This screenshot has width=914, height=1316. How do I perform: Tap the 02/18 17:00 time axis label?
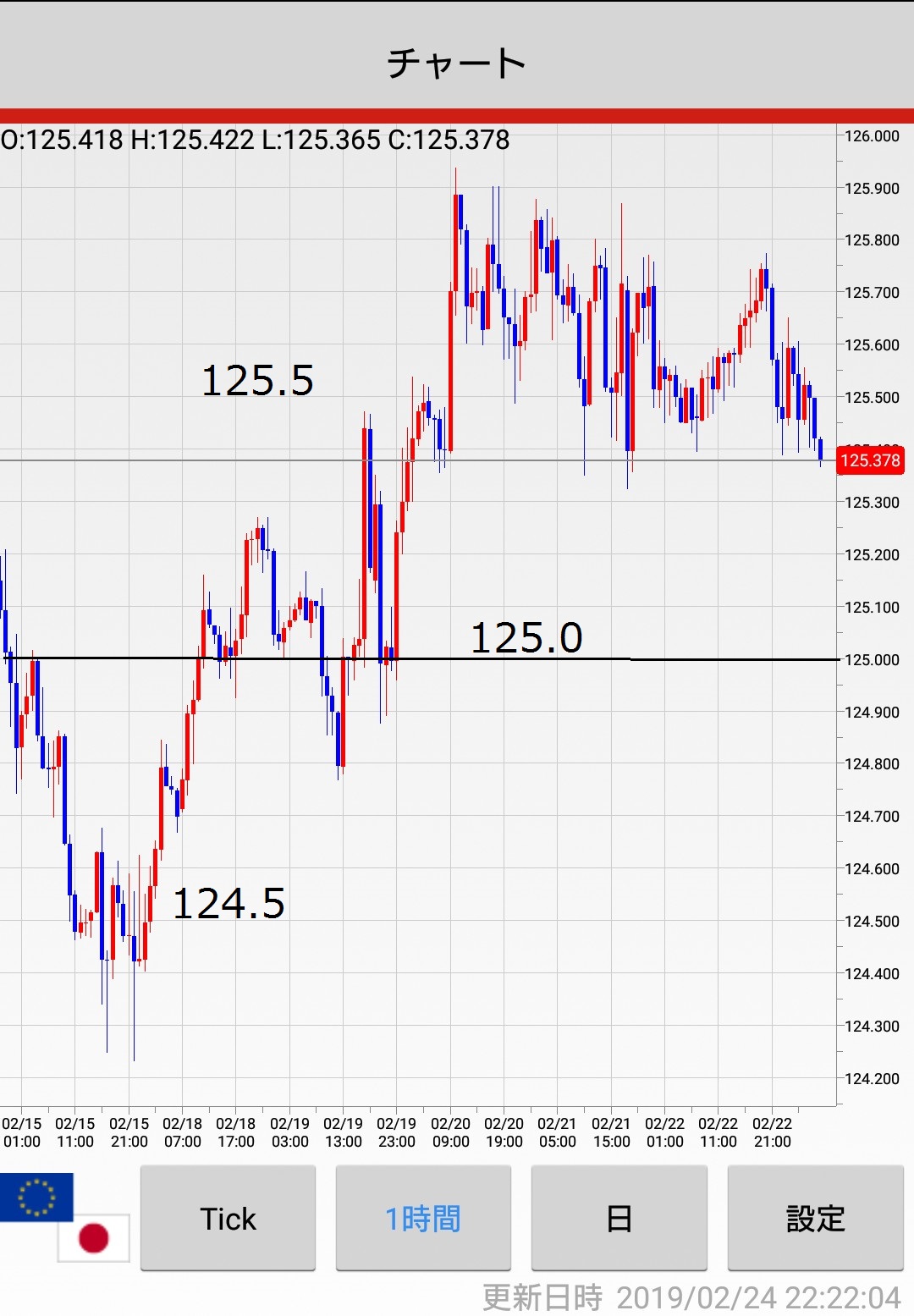[x=235, y=1132]
